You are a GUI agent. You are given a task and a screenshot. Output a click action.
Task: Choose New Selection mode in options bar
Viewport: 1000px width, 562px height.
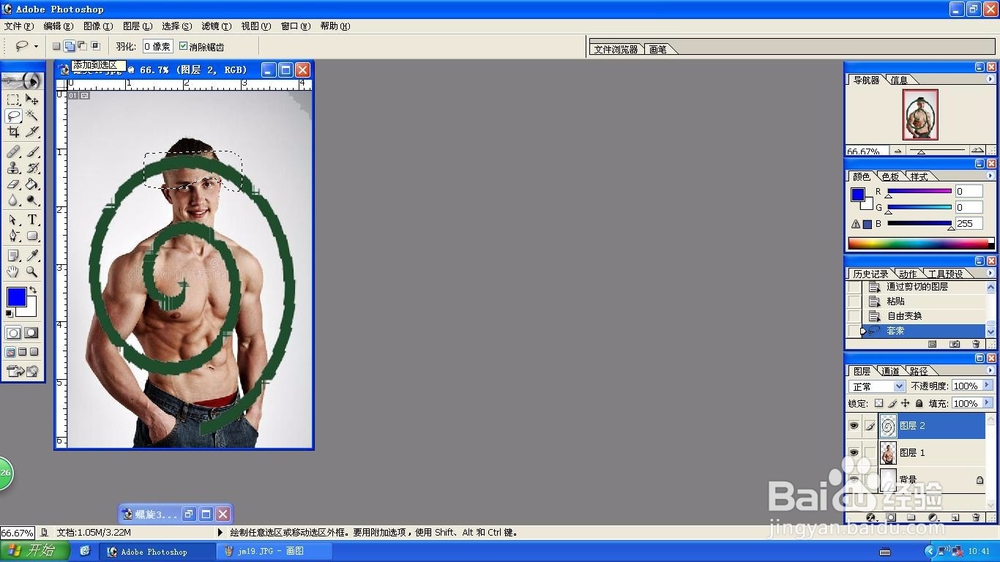pos(56,46)
